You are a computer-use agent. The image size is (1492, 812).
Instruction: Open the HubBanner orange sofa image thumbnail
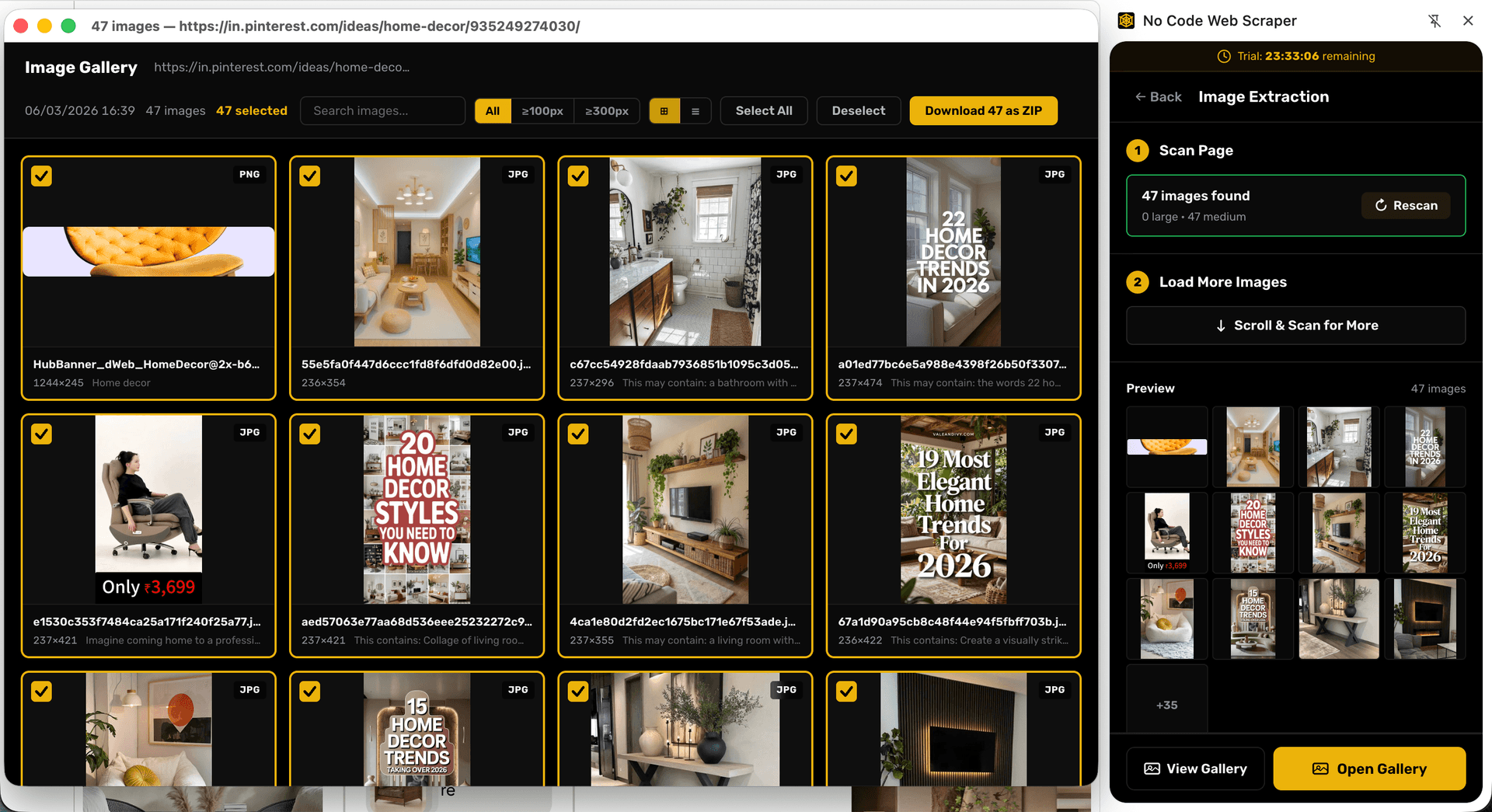pos(148,252)
